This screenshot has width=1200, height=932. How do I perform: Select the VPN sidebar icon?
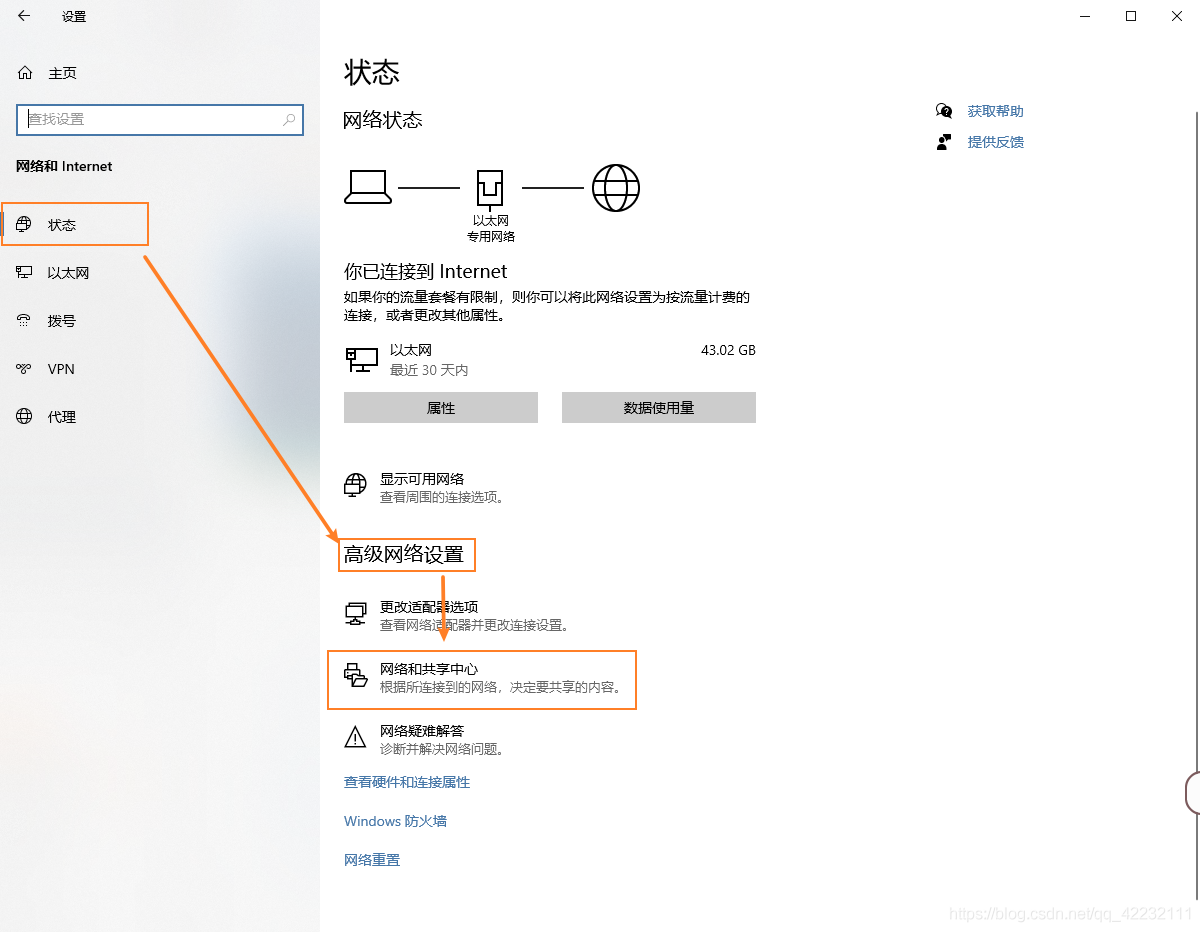(25, 369)
